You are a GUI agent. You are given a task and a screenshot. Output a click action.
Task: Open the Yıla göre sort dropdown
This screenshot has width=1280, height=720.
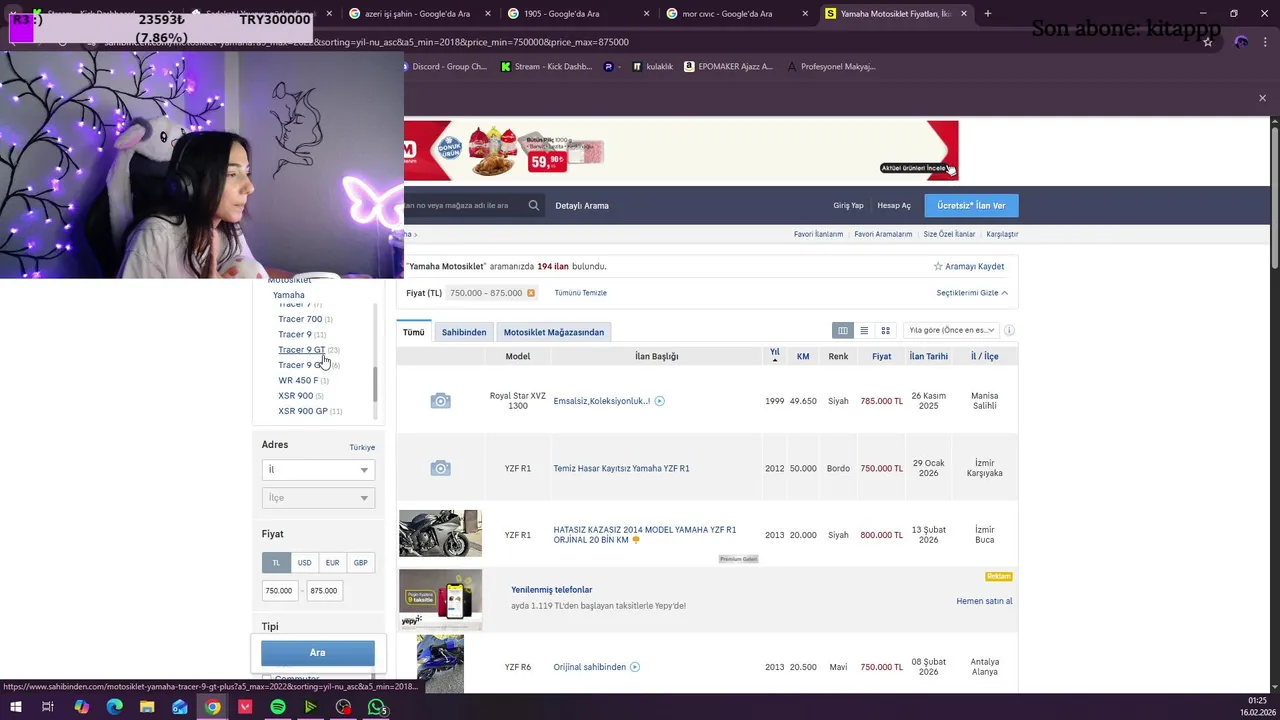950,330
